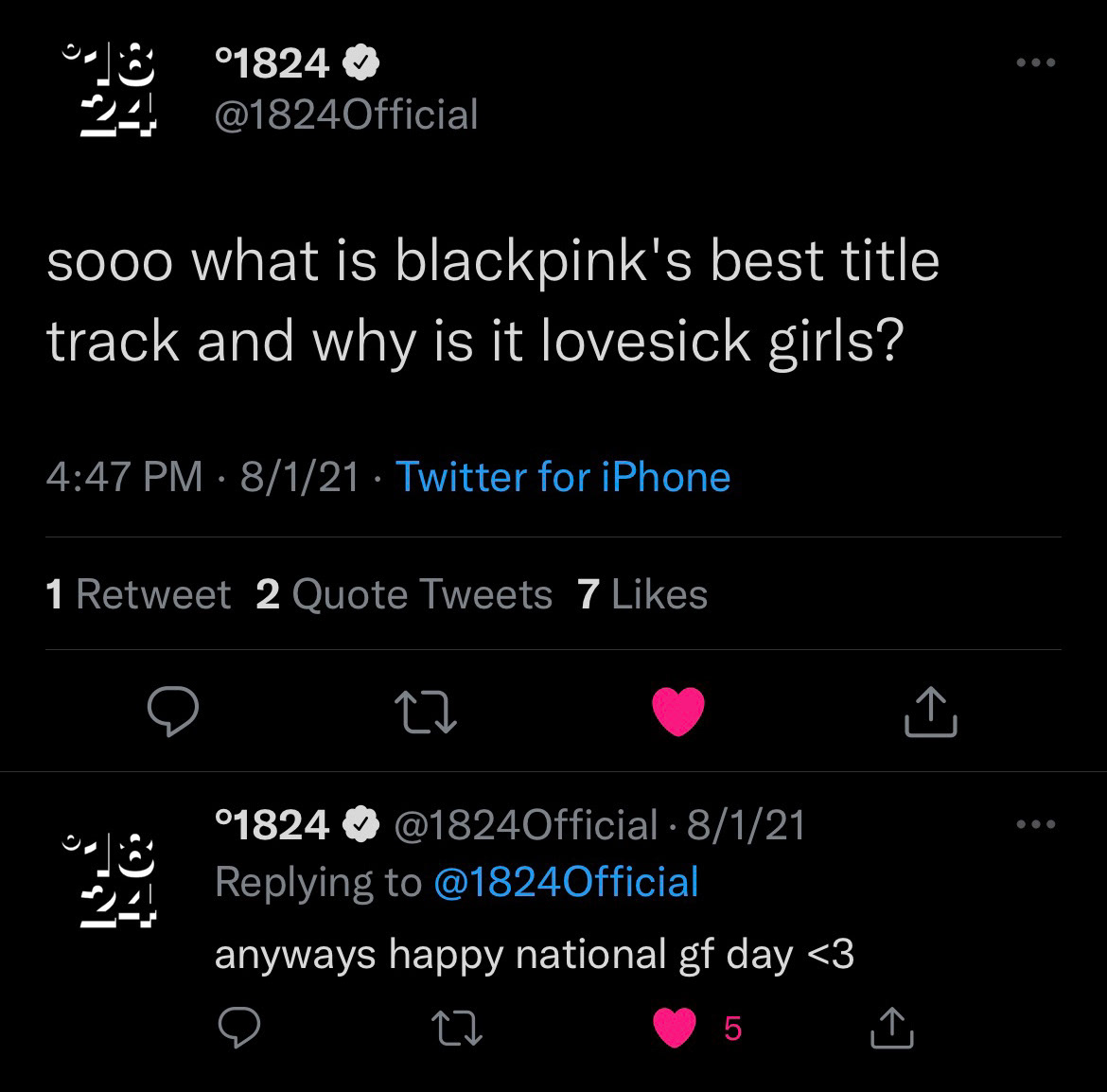This screenshot has height=1092, width=1107.
Task: Retweet the main tweet
Action: tap(425, 713)
